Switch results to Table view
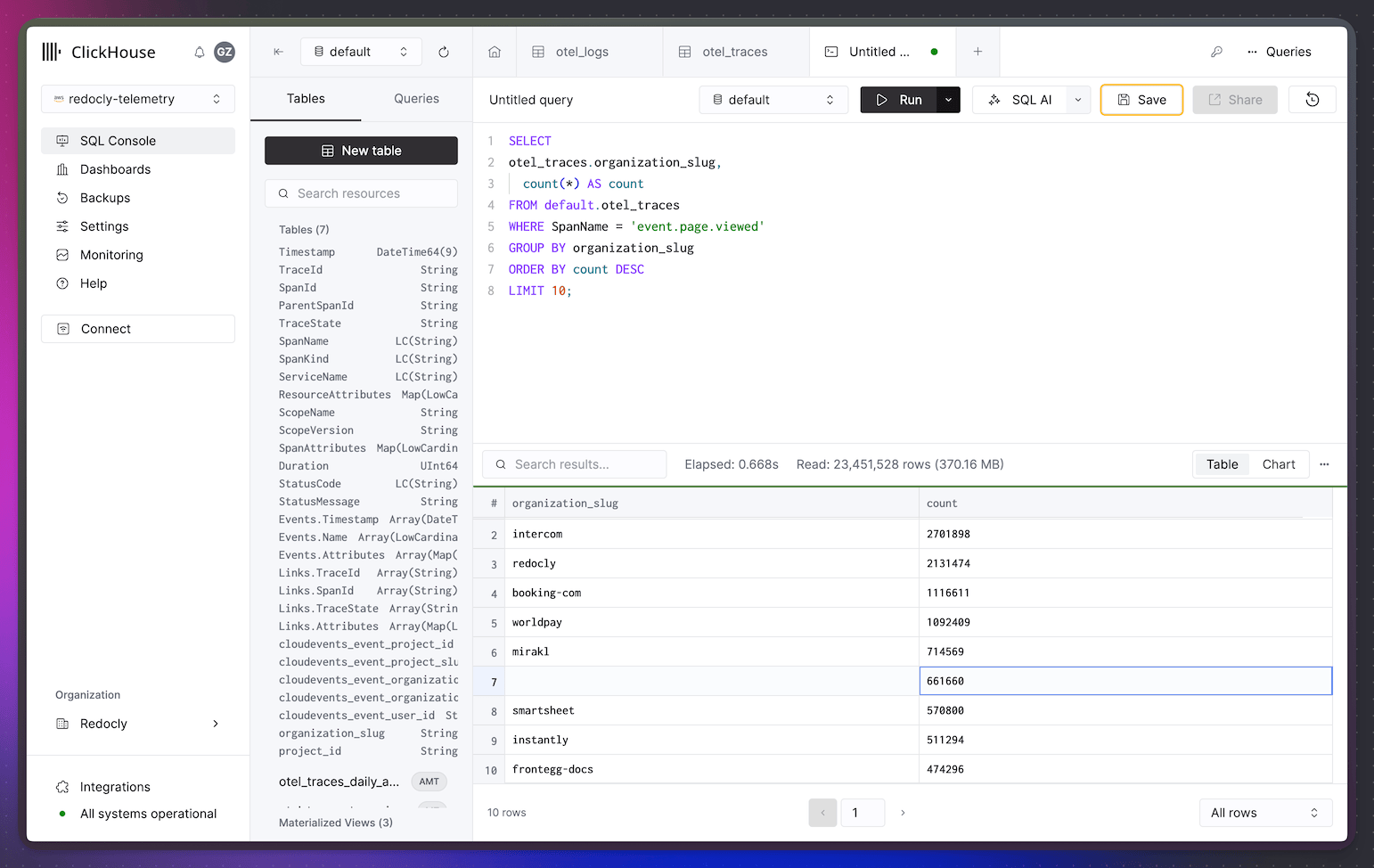The width and height of the screenshot is (1374, 868). pyautogui.click(x=1223, y=464)
